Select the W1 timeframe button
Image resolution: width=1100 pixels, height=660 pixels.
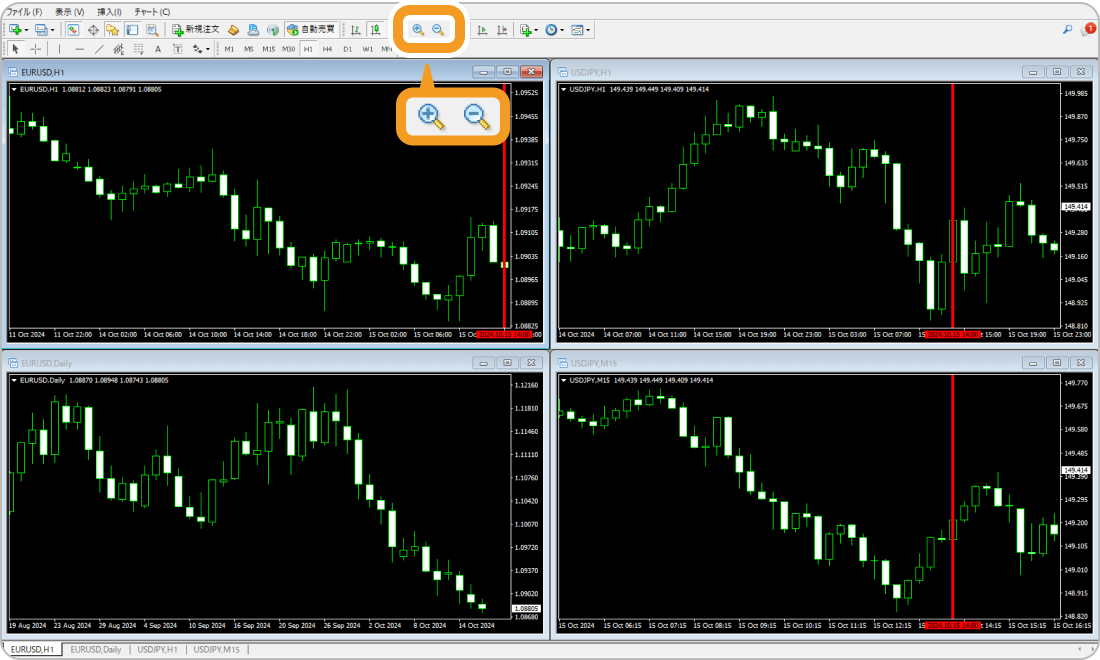click(x=367, y=49)
